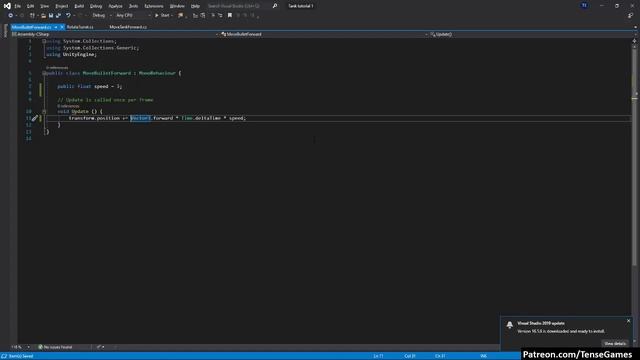Click the bookmark icon in toolbar

[x=230, y=16]
